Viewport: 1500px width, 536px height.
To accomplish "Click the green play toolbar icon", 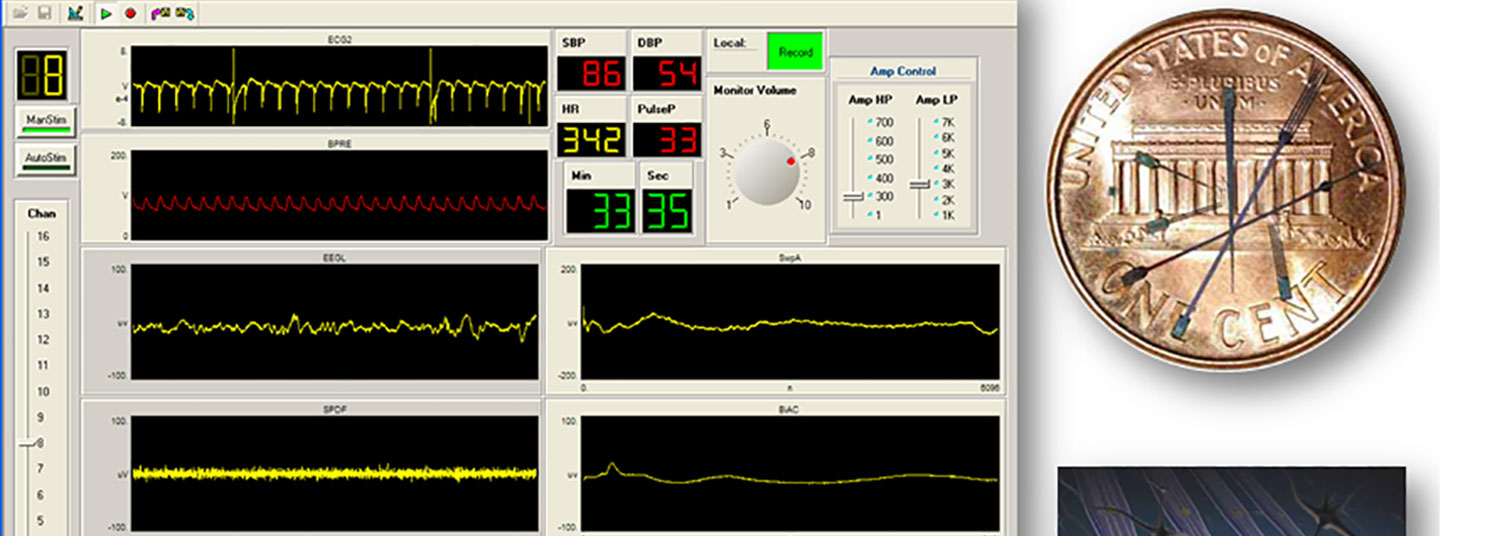I will (x=106, y=13).
